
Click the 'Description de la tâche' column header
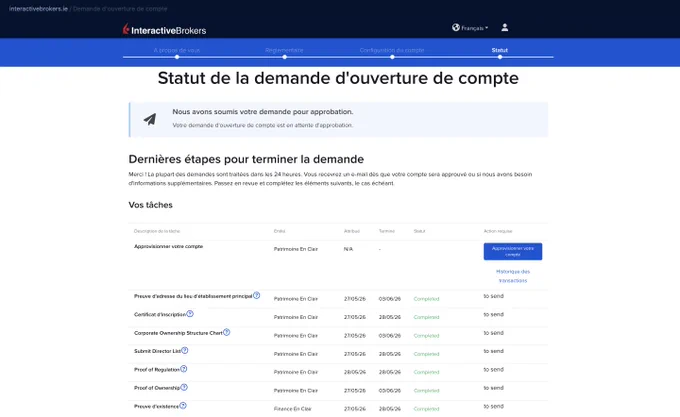157,231
